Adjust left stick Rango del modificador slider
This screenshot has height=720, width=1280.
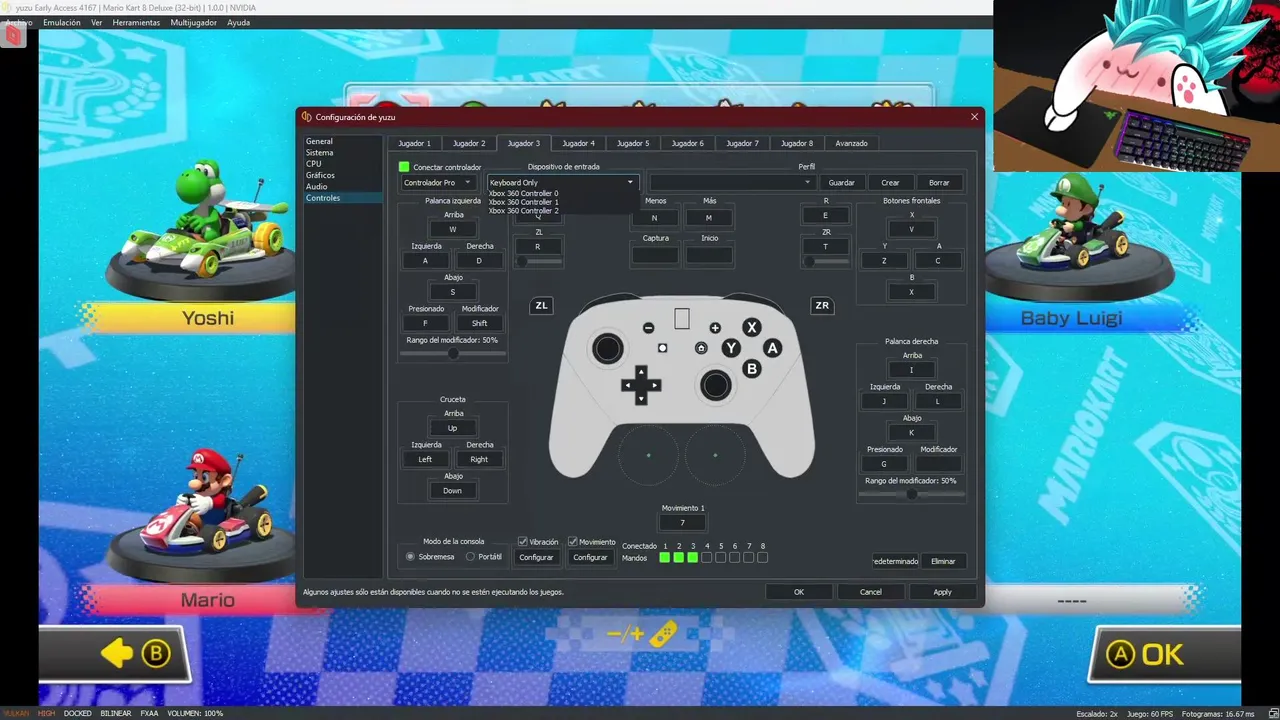453,353
